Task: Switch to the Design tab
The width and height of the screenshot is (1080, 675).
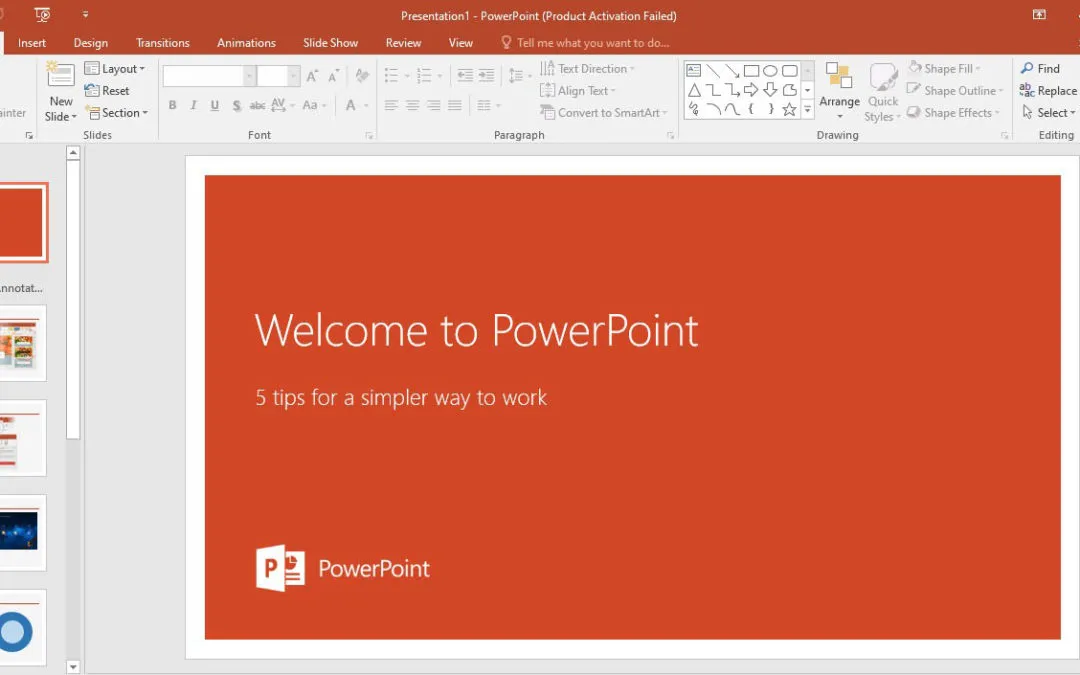Action: coord(91,43)
